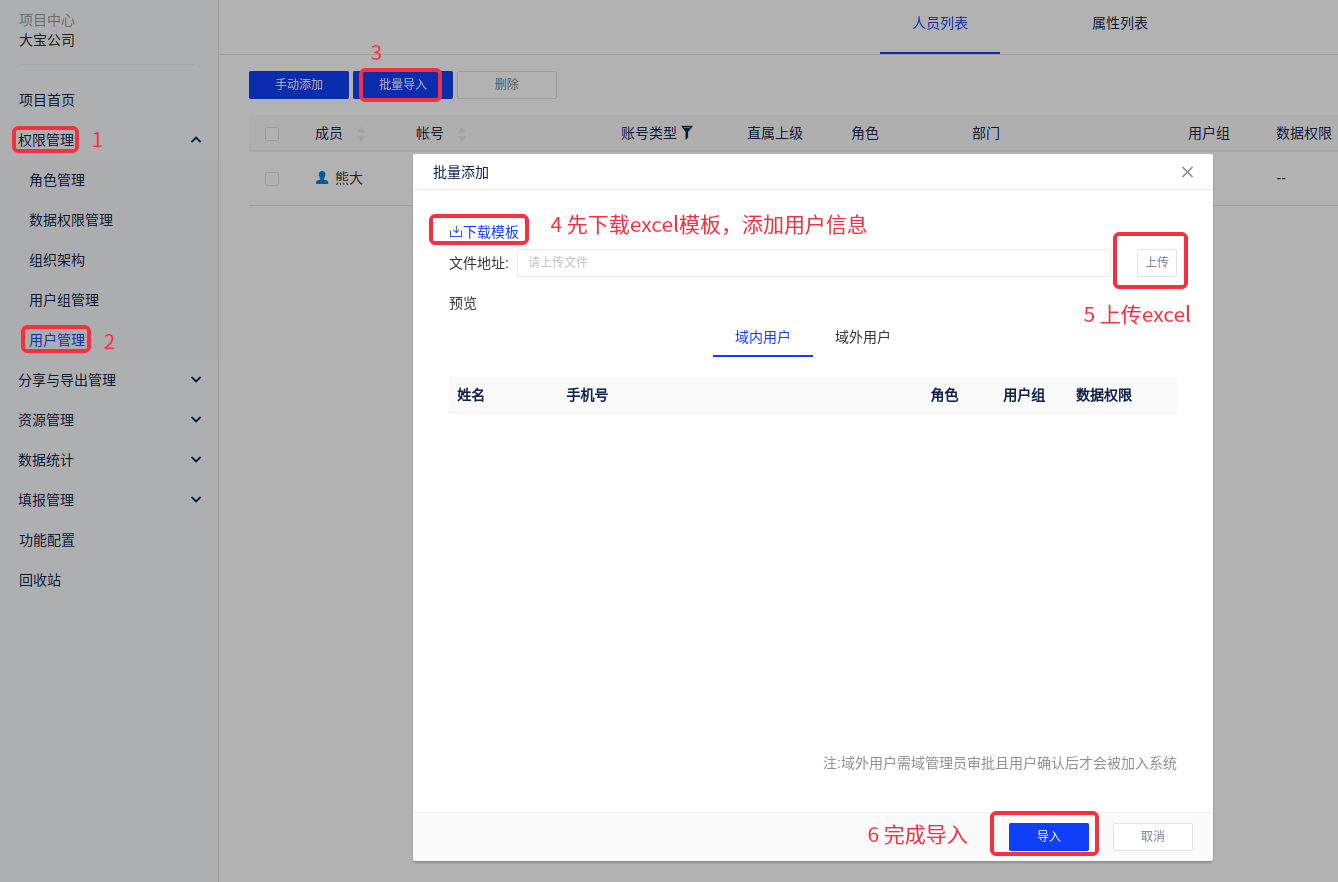Click the 手动添加 button
This screenshot has width=1338, height=882.
(299, 85)
